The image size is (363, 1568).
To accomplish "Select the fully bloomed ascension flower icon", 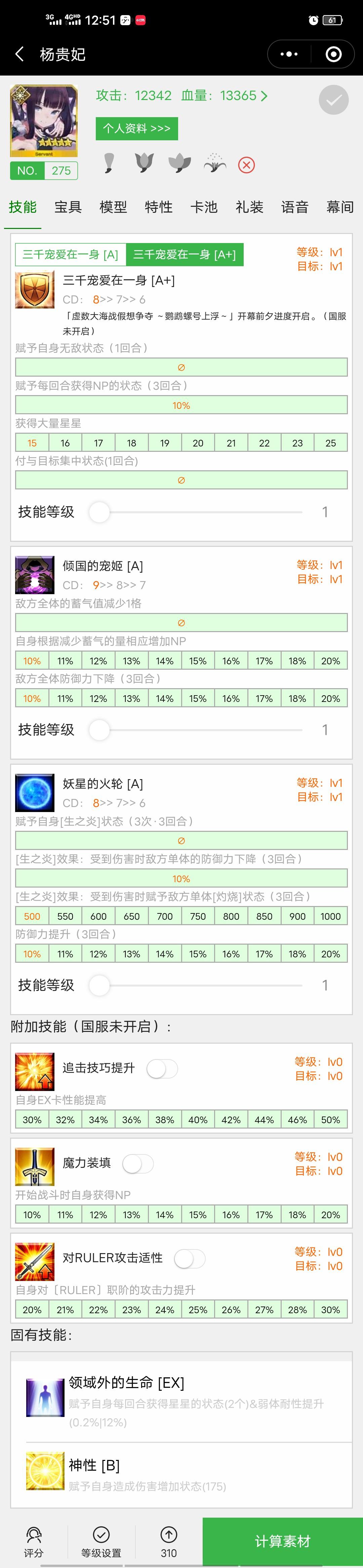I will (214, 163).
